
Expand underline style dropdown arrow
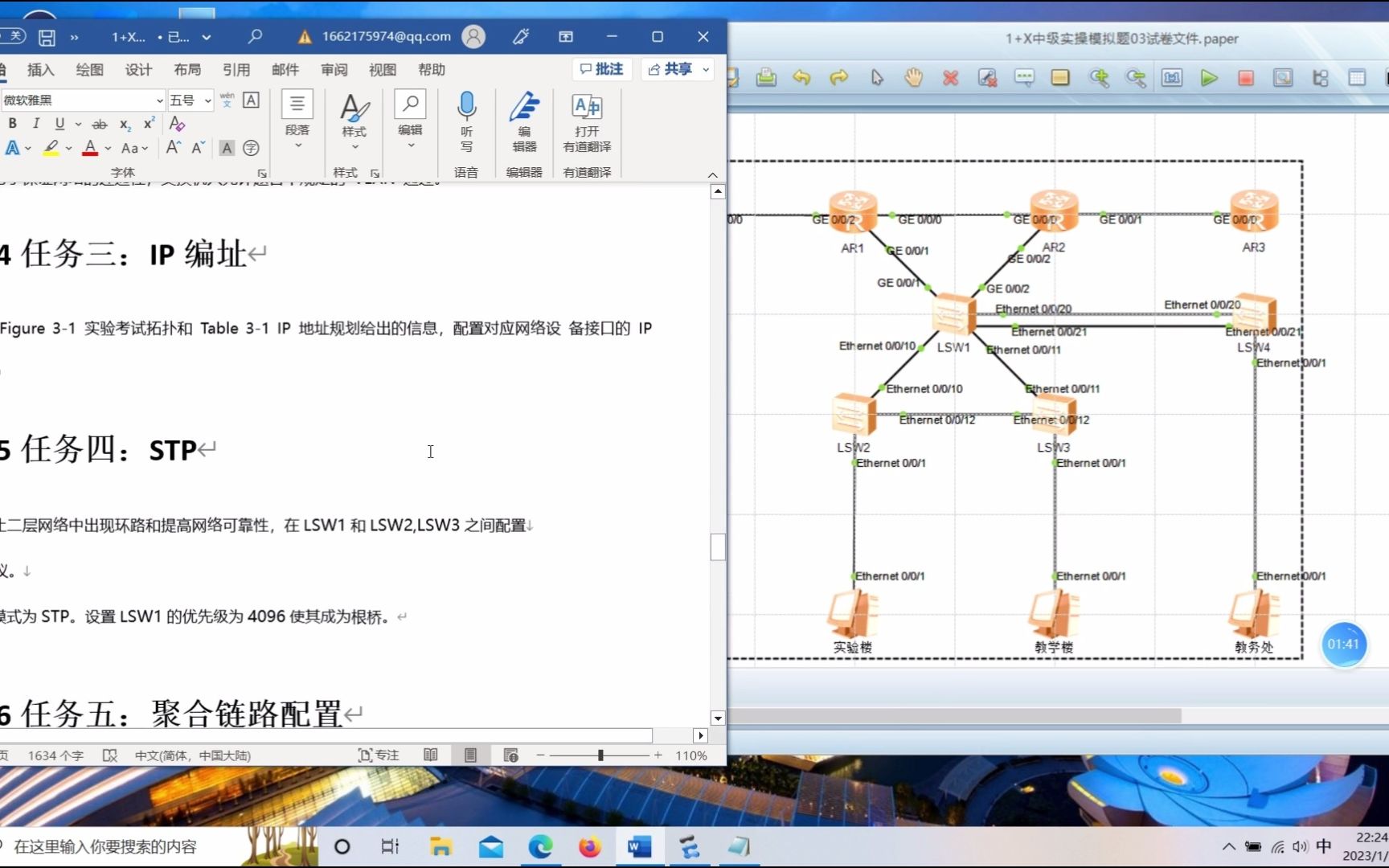pyautogui.click(x=78, y=124)
